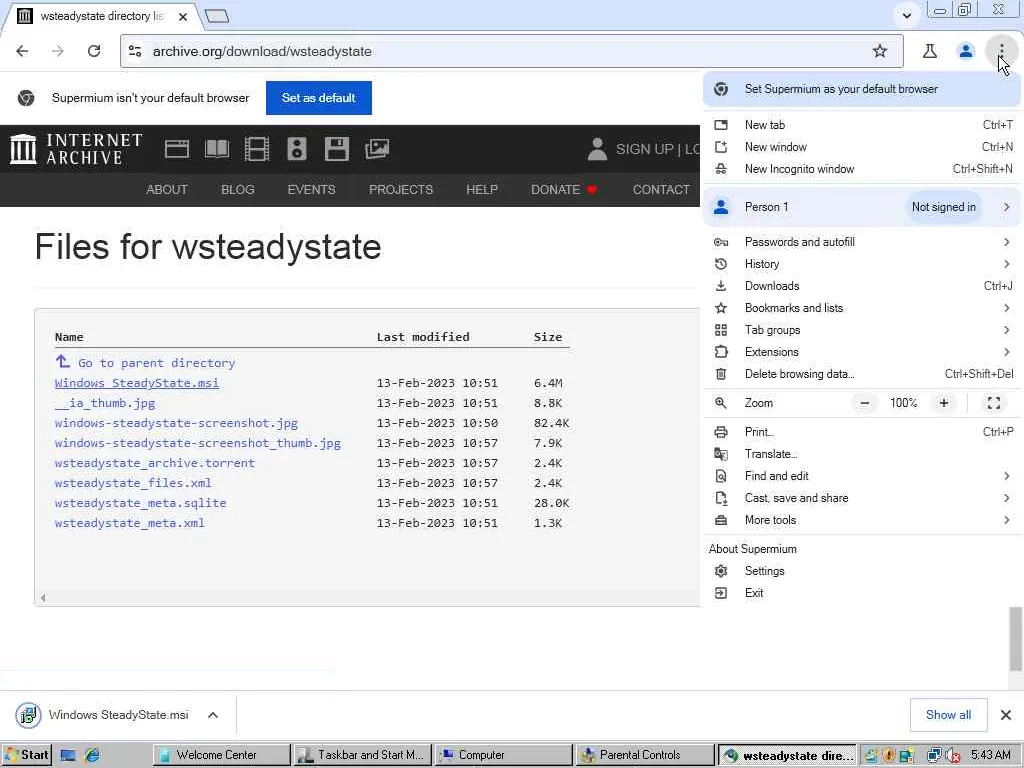
Task: Close the three-dot browser menu button
Action: coord(1001,51)
